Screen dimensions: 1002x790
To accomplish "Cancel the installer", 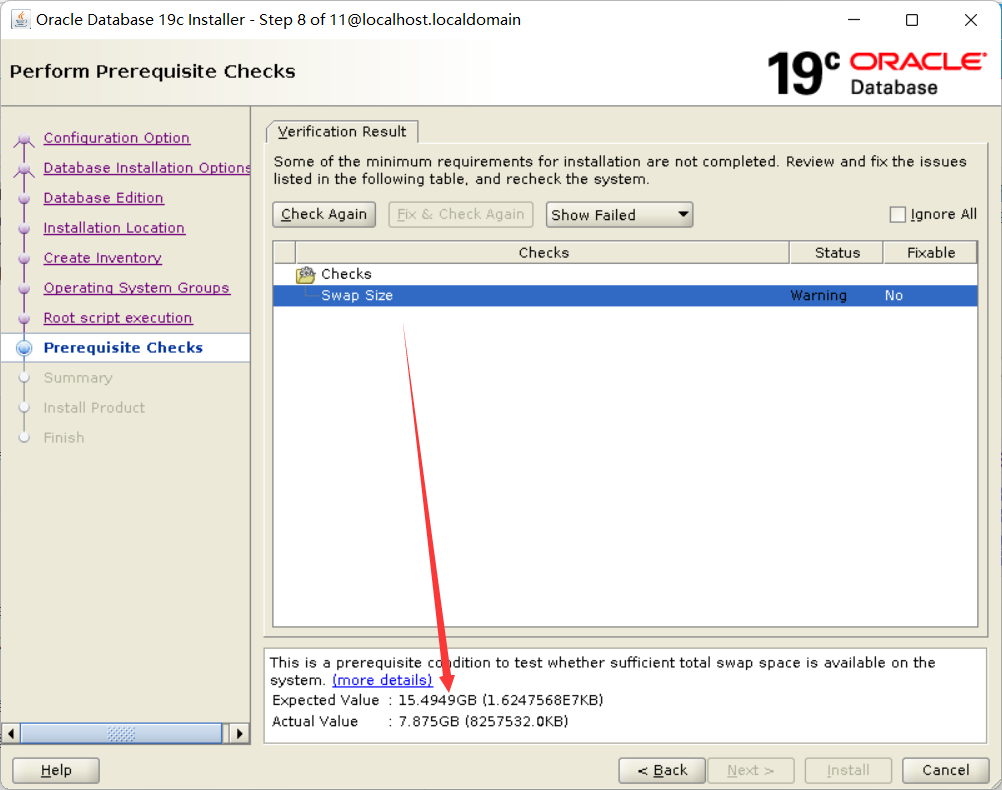I will pos(946,770).
